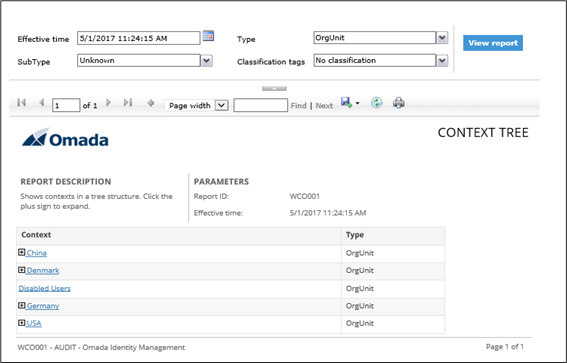567x363 pixels.
Task: Click the Next search link
Action: pyautogui.click(x=324, y=106)
